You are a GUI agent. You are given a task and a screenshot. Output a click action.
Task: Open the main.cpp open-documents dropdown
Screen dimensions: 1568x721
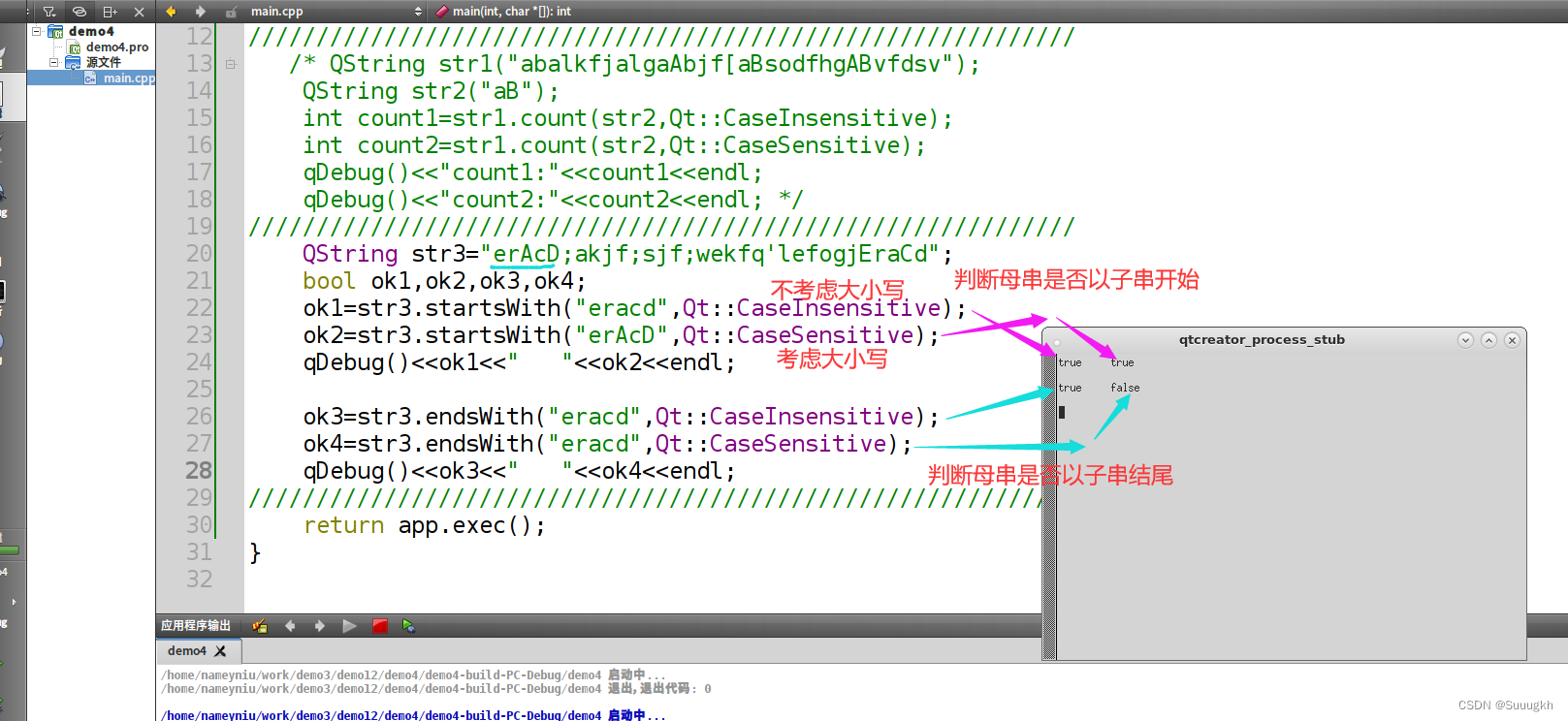pyautogui.click(x=336, y=12)
